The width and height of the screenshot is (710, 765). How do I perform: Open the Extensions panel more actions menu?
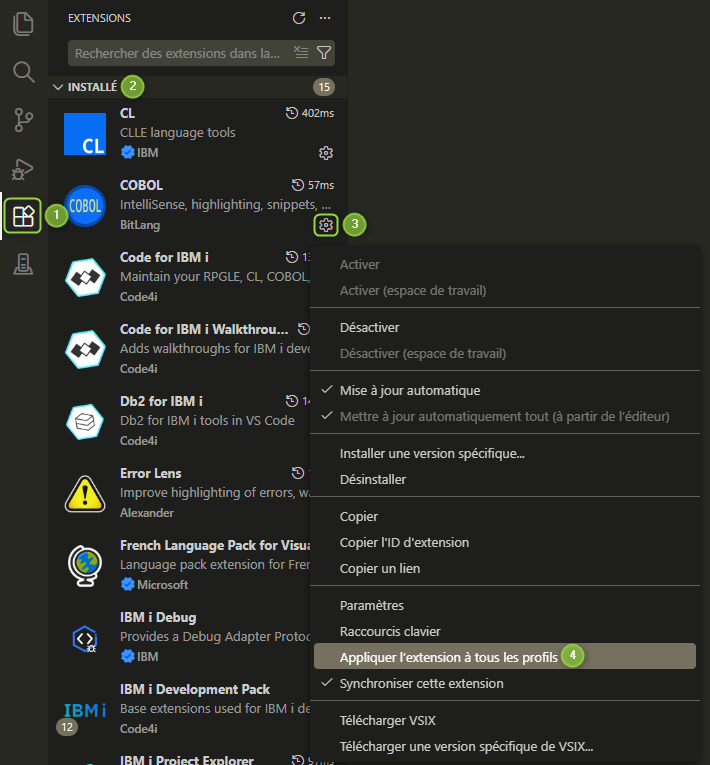(x=324, y=18)
